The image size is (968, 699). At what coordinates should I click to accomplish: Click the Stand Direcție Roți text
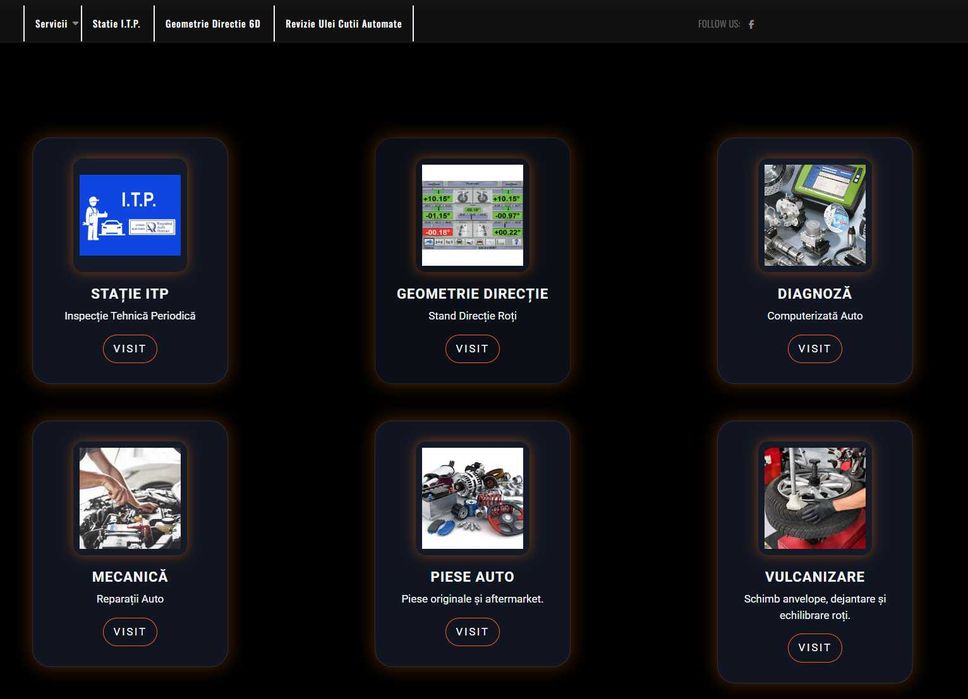(x=472, y=316)
